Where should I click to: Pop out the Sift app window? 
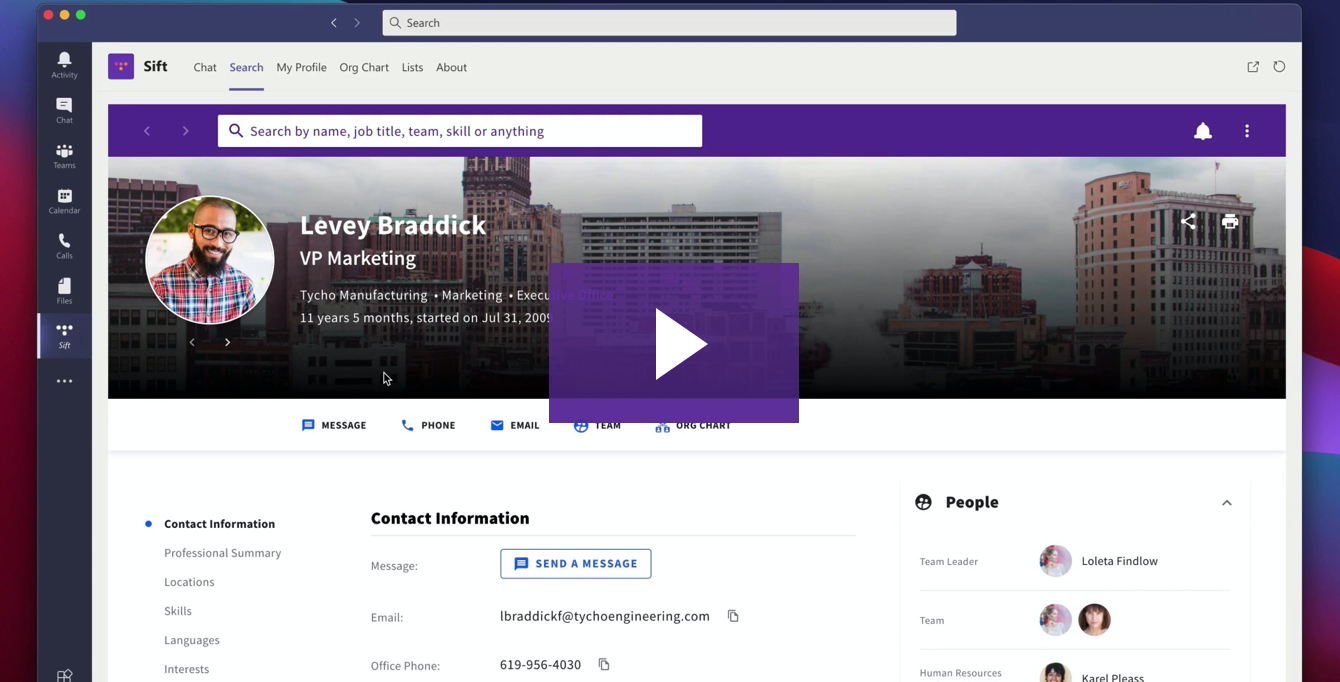pyautogui.click(x=1253, y=67)
